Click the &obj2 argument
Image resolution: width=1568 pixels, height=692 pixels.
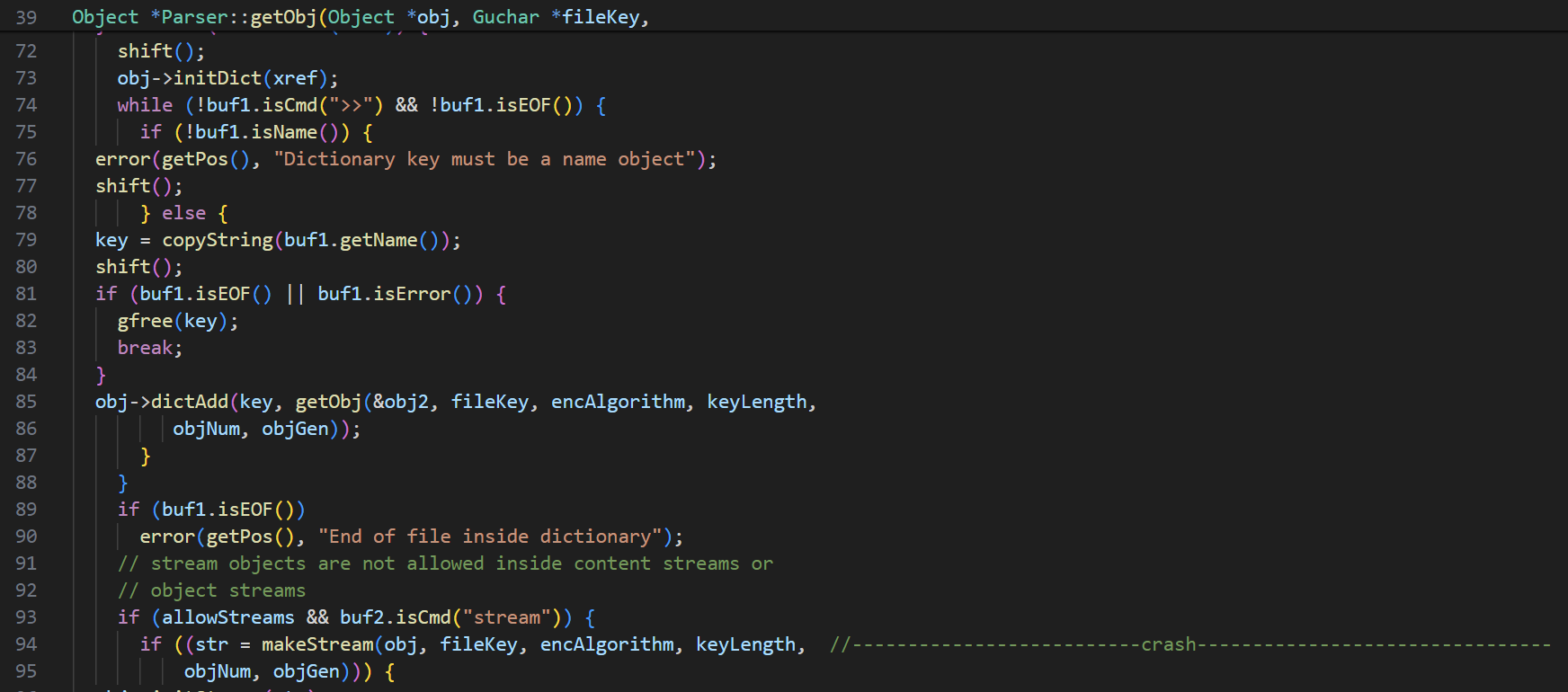401,402
